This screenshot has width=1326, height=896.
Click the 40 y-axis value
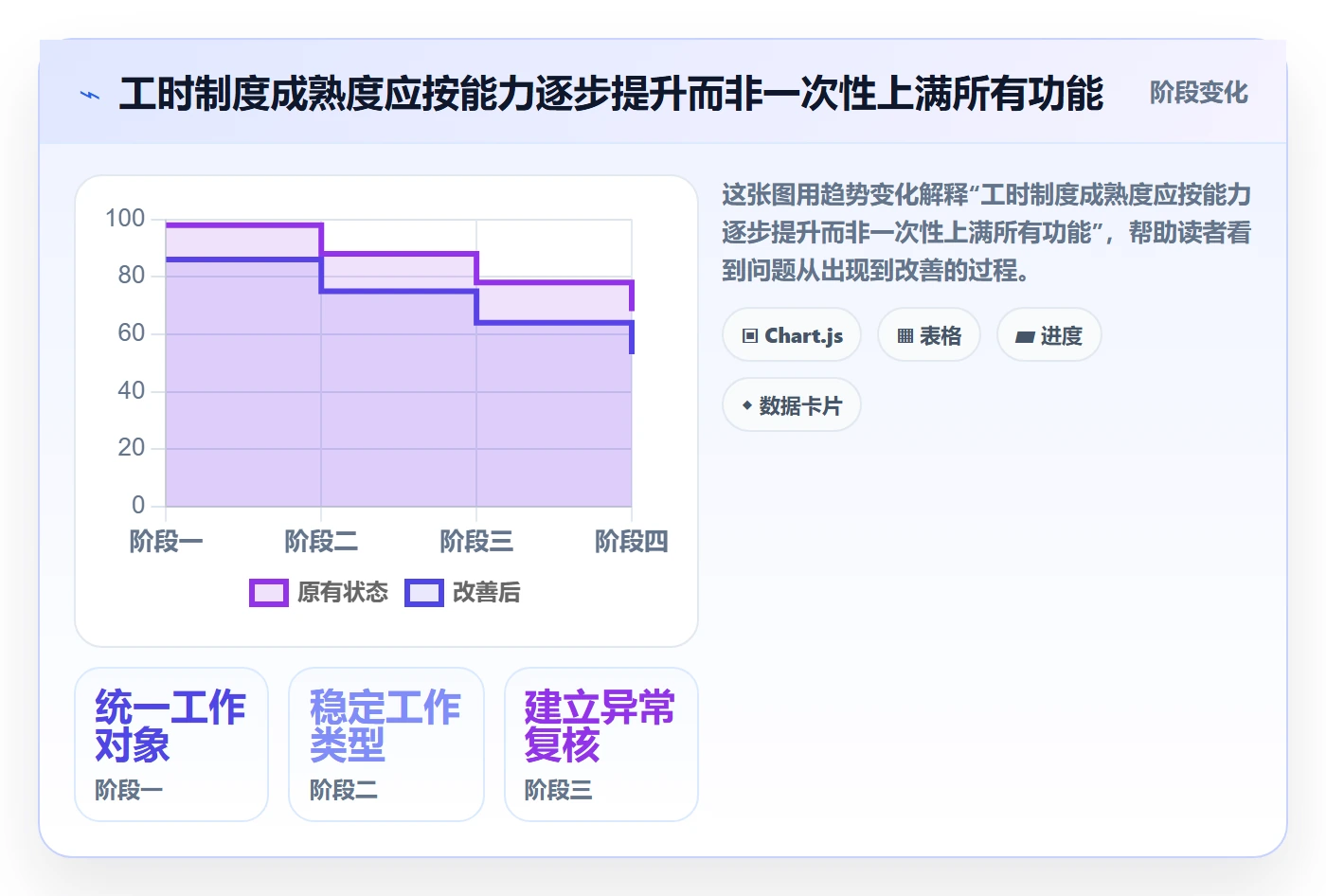[x=132, y=391]
